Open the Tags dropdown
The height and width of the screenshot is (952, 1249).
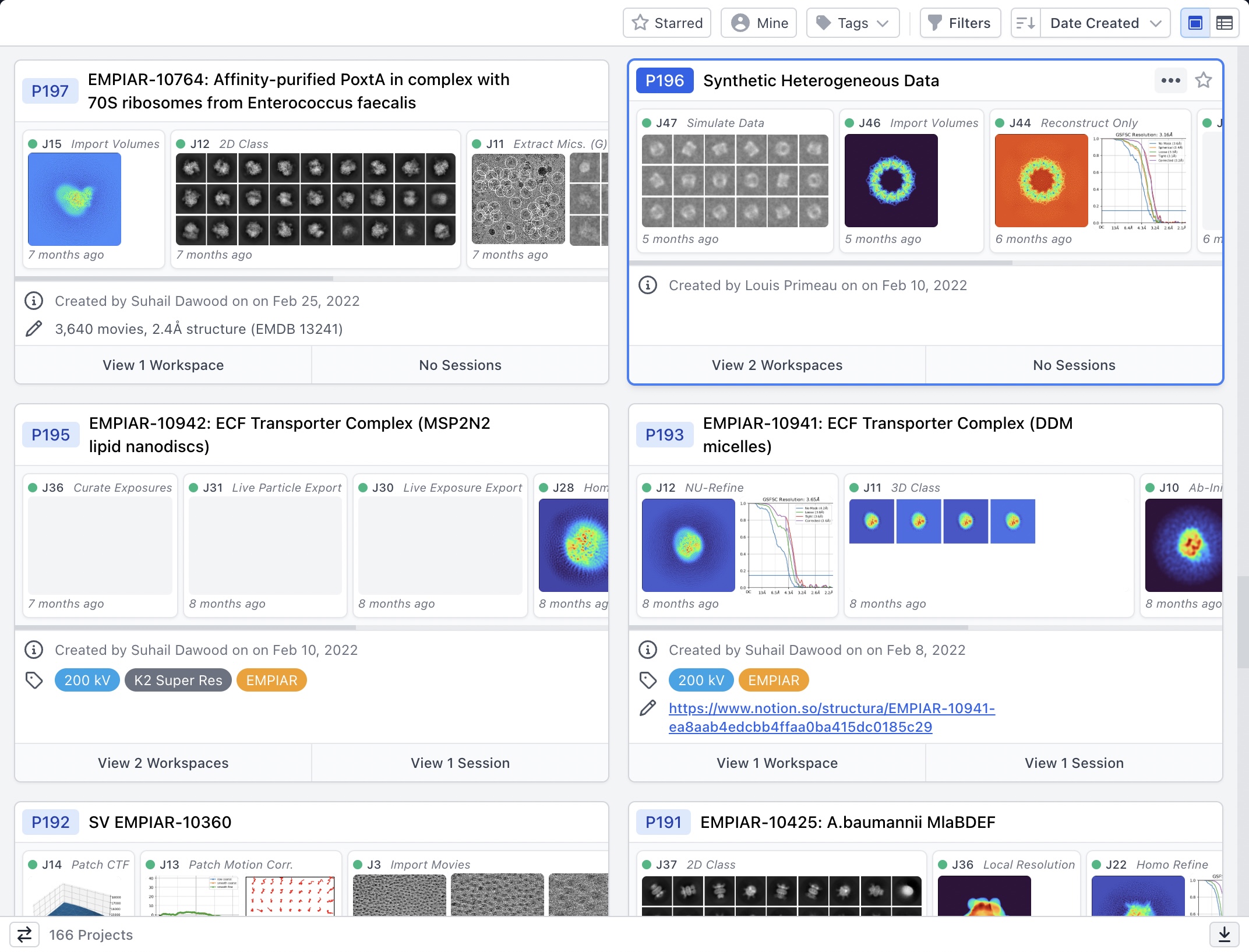(852, 23)
